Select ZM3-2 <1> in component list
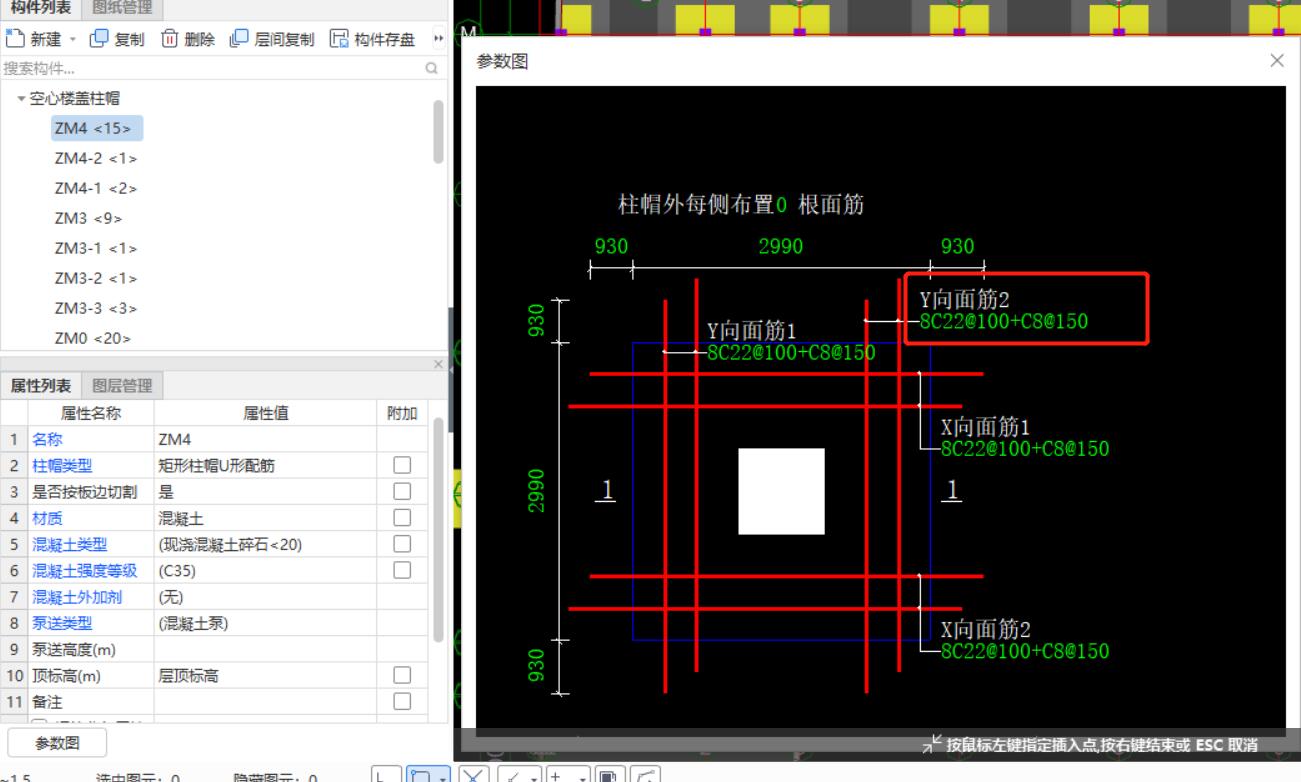The image size is (1301, 782). [96, 279]
